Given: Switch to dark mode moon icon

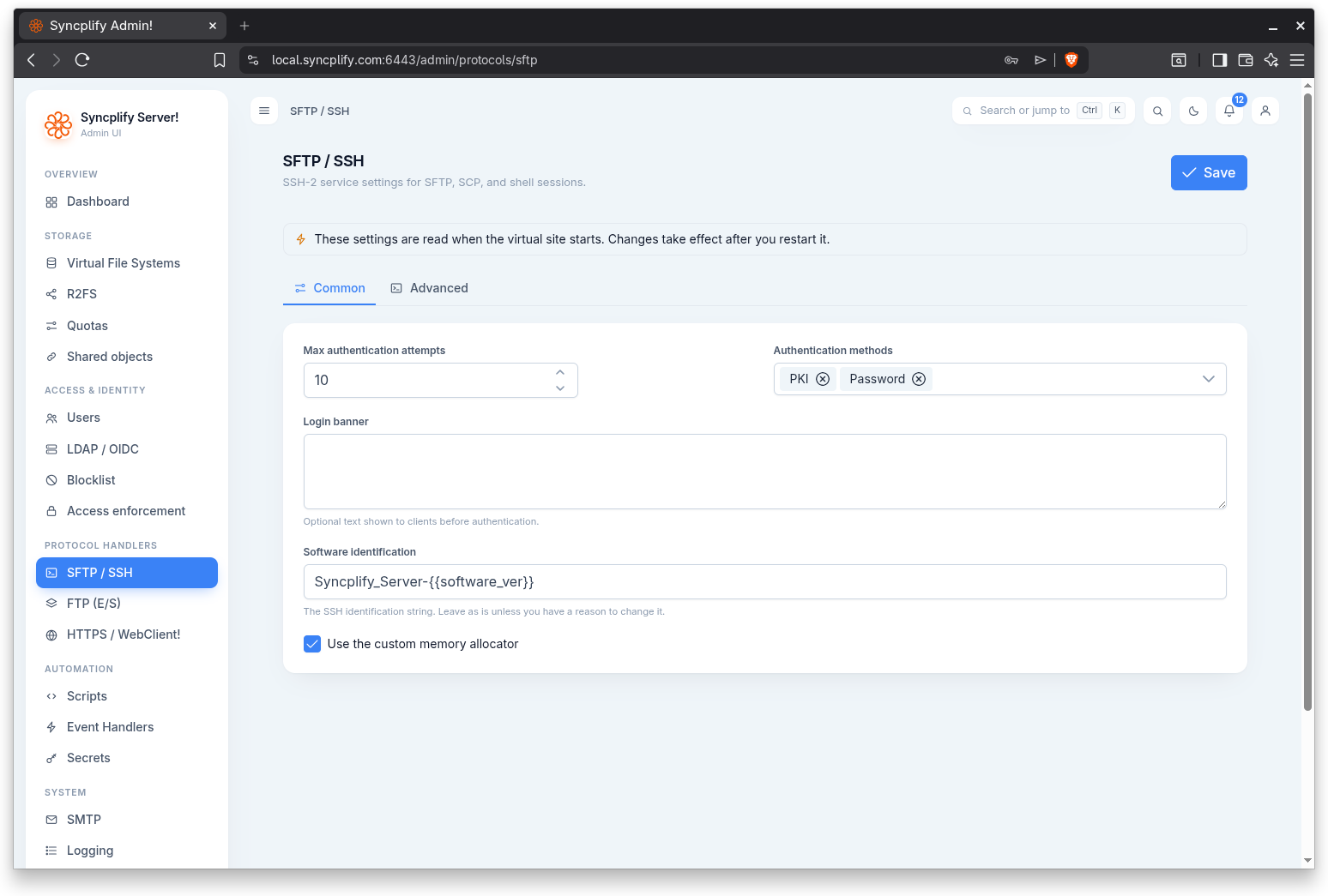Looking at the screenshot, I should point(1193,111).
